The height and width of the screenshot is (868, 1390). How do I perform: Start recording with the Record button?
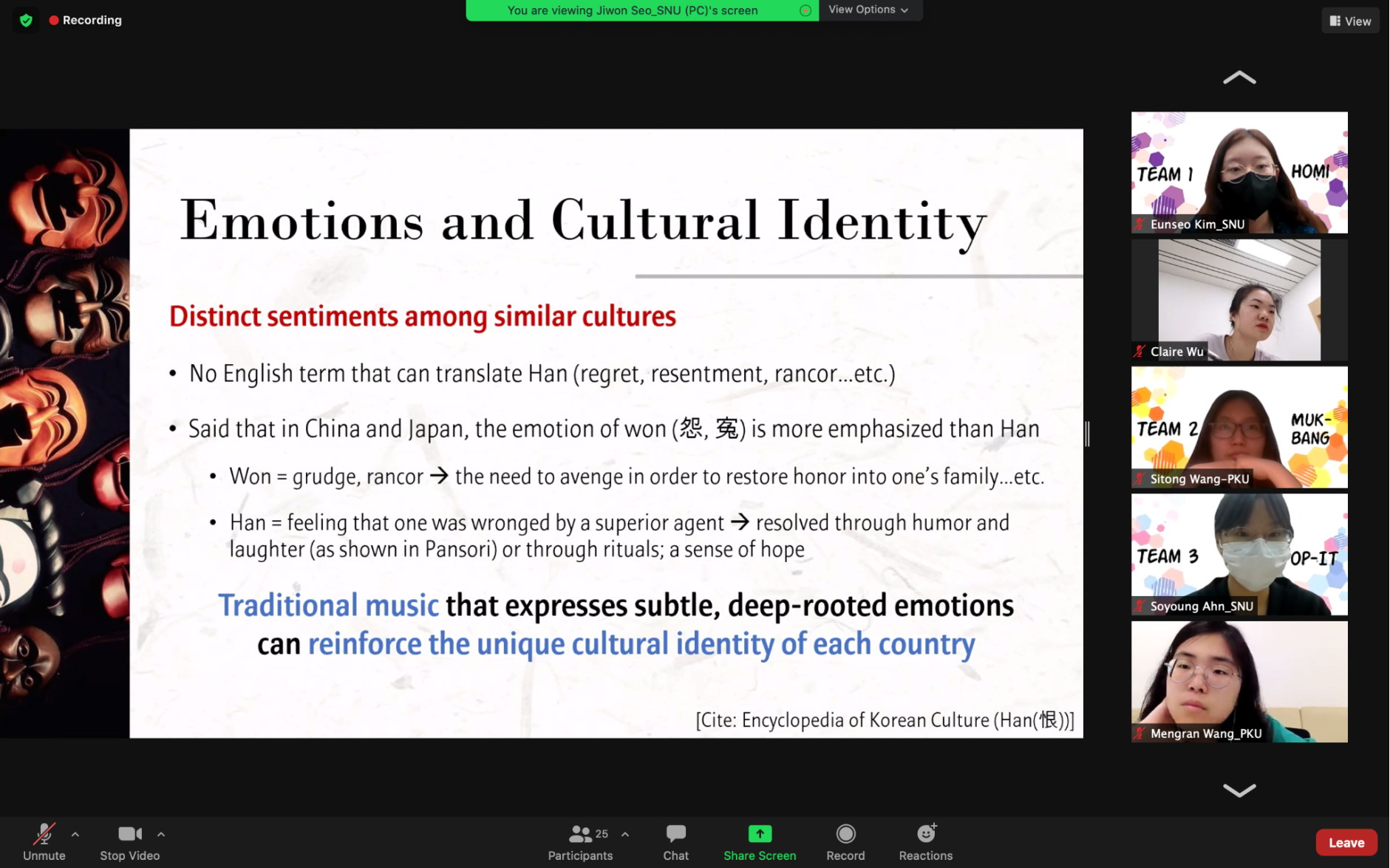pos(845,842)
